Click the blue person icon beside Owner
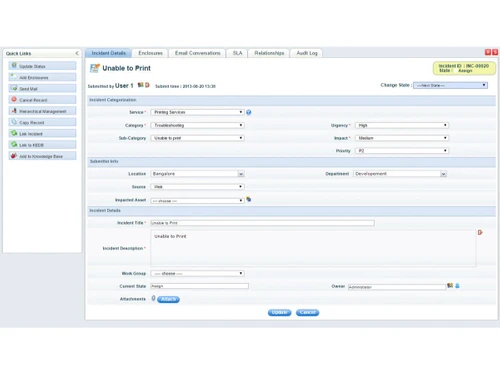This screenshot has width=500, height=375. pyautogui.click(x=457, y=285)
